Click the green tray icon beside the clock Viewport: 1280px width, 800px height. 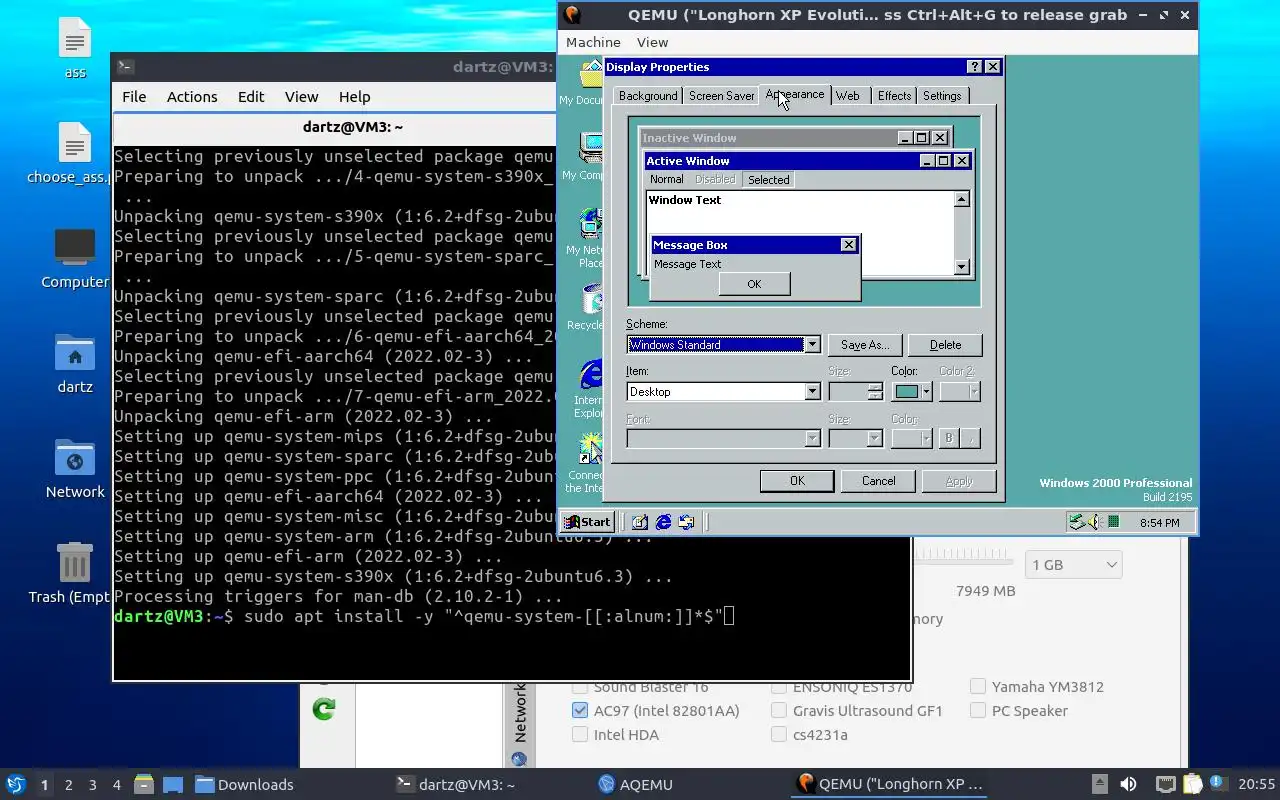(1113, 522)
